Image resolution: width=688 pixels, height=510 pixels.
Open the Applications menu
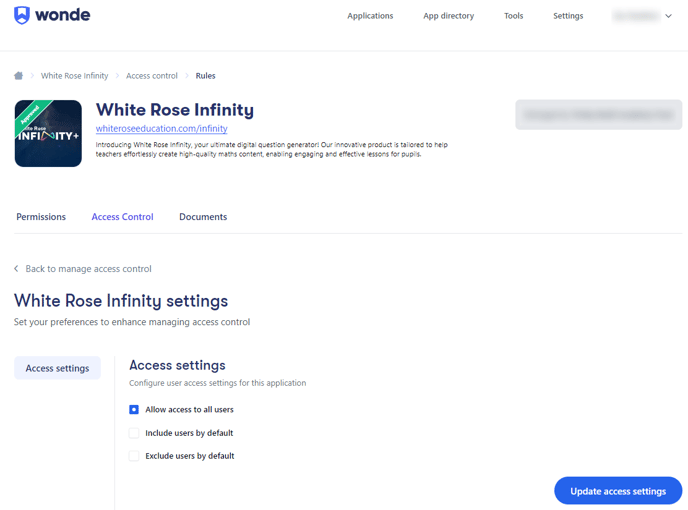370,16
